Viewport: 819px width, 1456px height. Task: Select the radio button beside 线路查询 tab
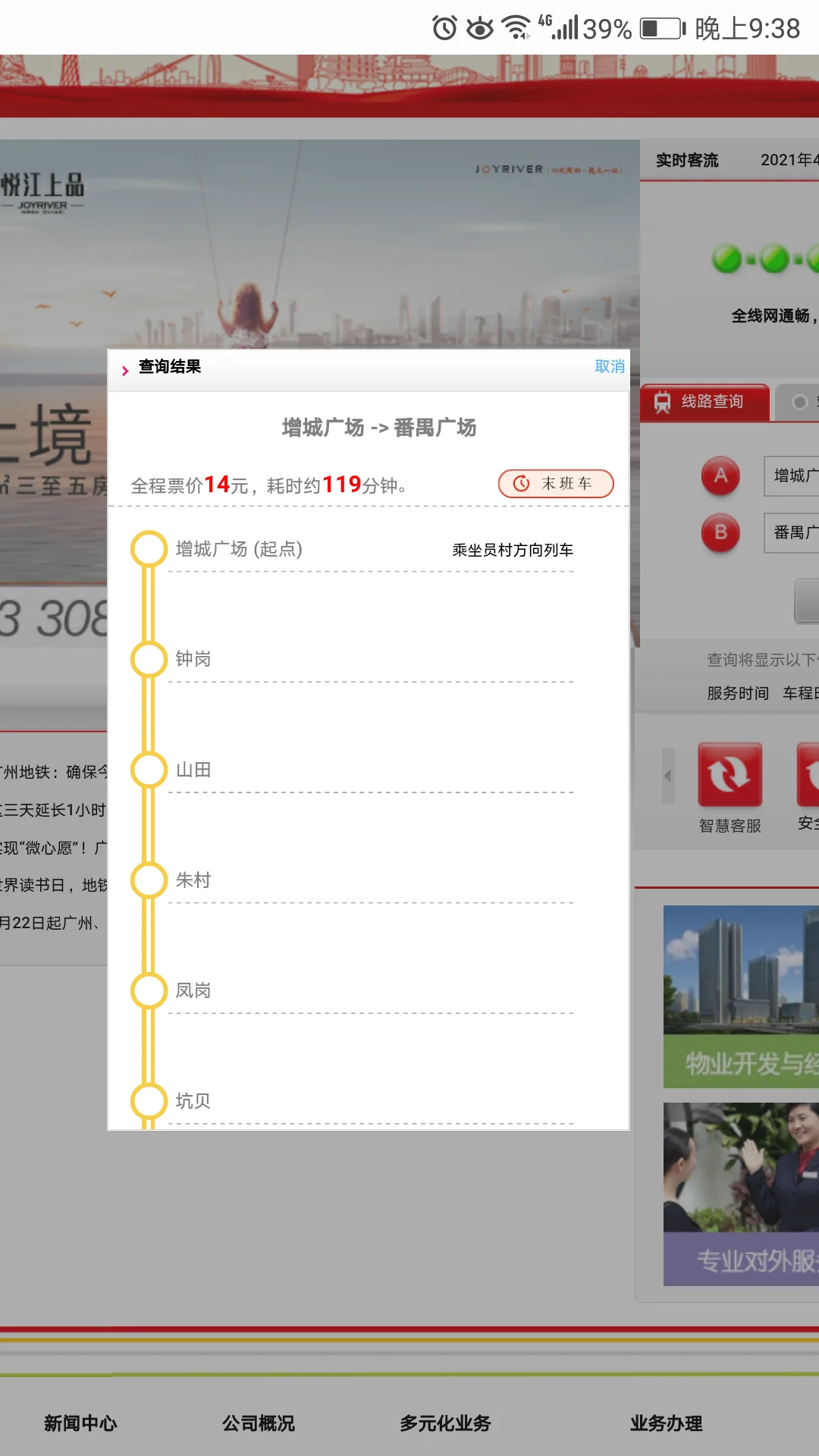pos(799,402)
